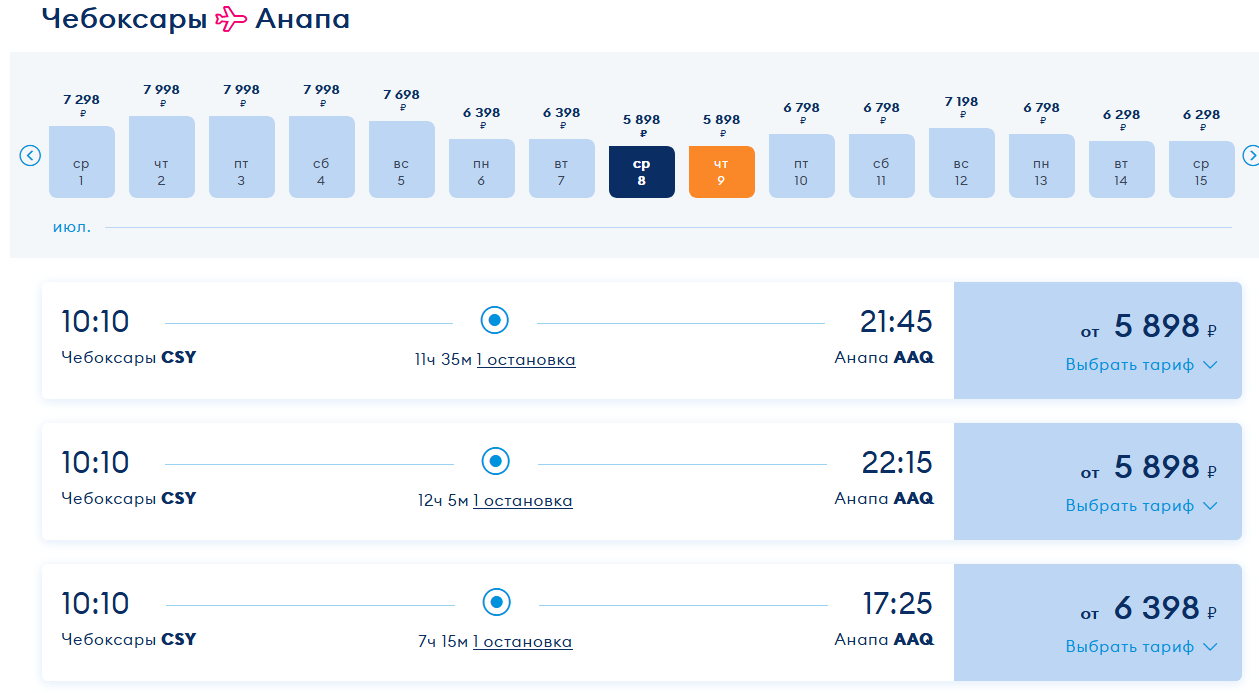Expand fare options for 22:15 arrival flight
This screenshot has width=1259, height=693.
pyautogui.click(x=1141, y=506)
